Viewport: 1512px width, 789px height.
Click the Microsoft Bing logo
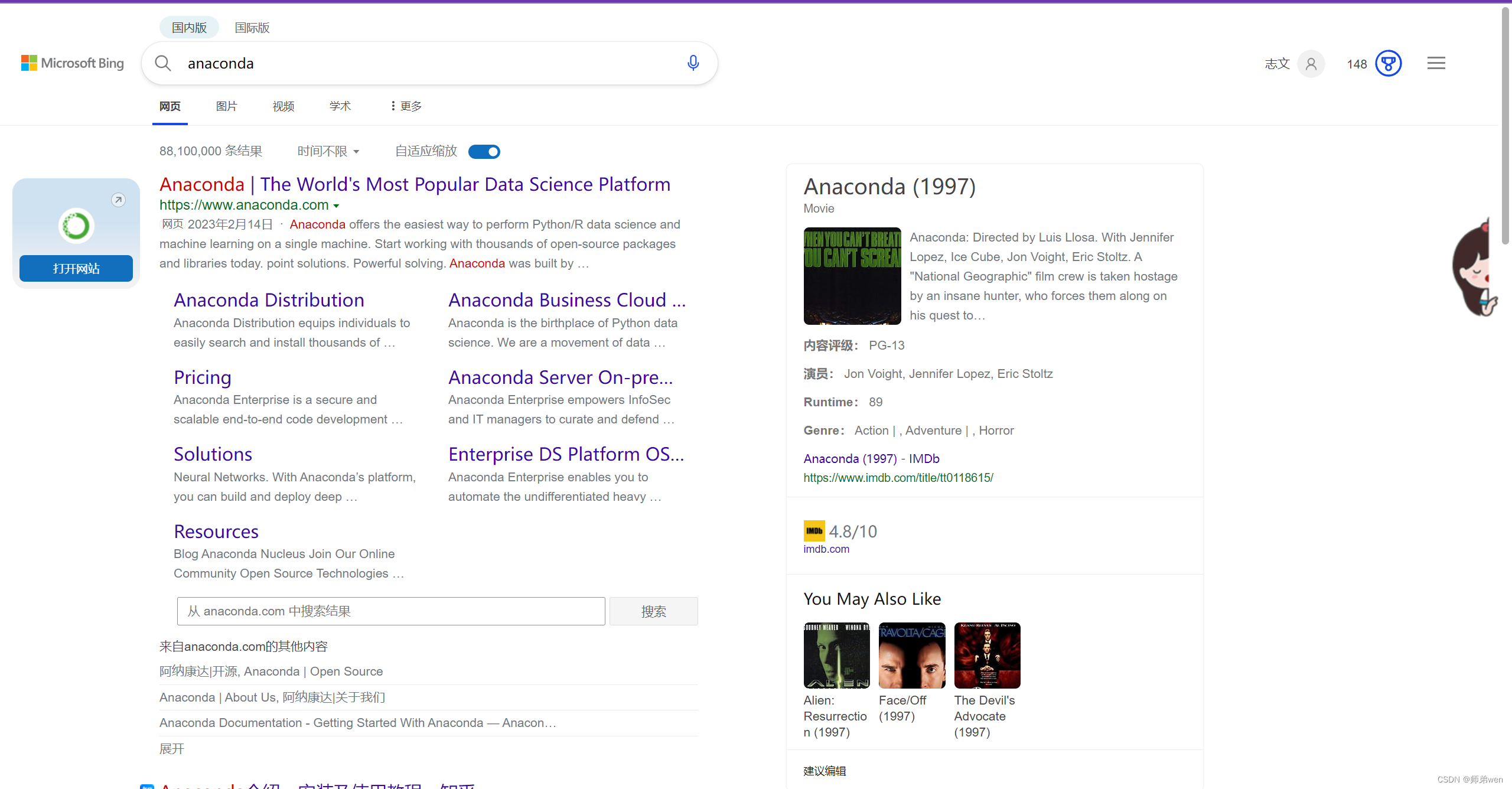73,63
